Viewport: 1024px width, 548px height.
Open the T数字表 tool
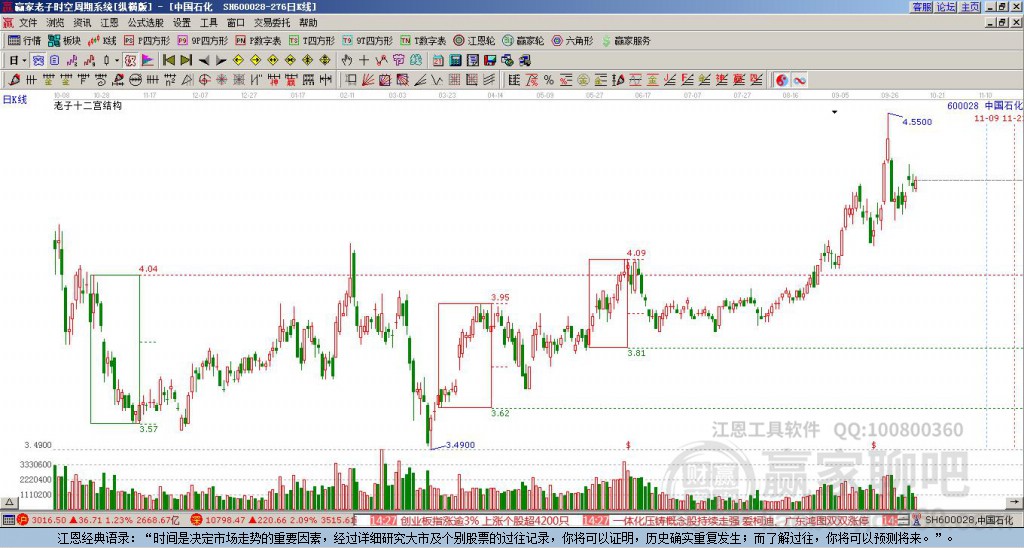tap(423, 40)
